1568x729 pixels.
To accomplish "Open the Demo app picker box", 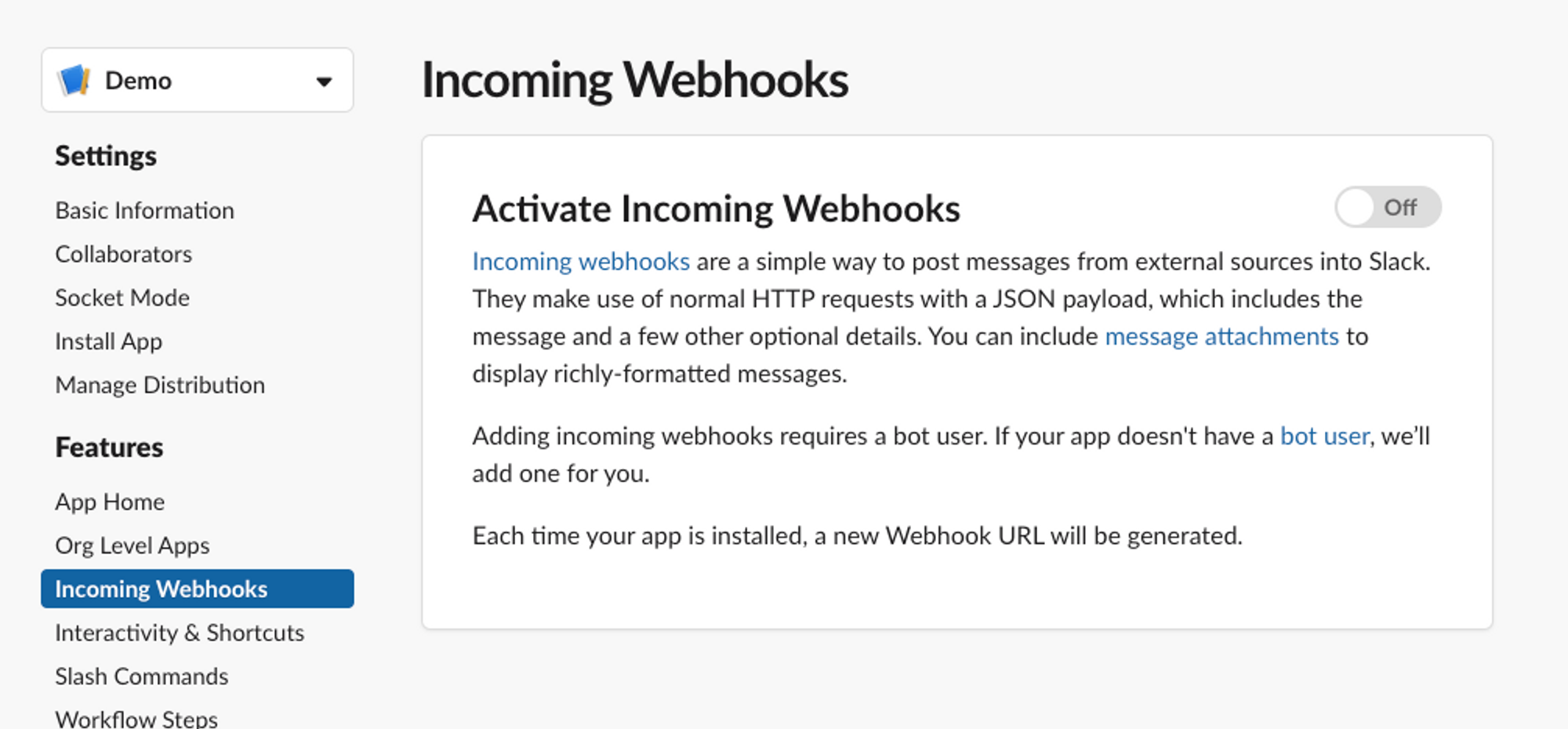I will (x=197, y=80).
